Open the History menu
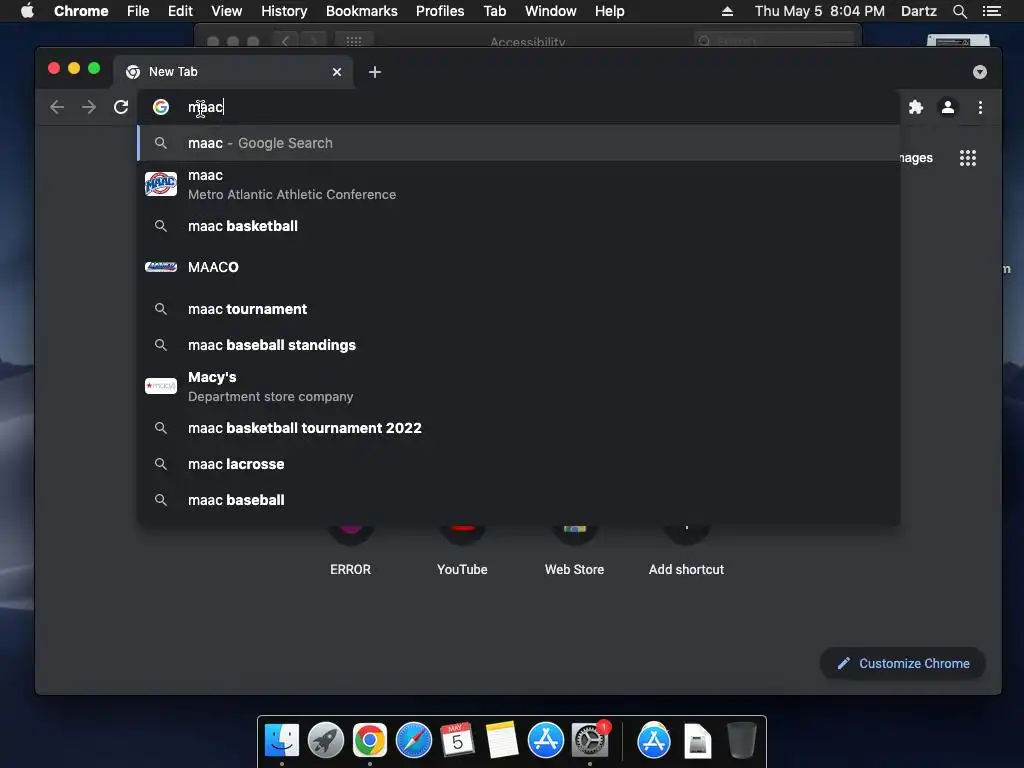The image size is (1024, 768). 284,11
